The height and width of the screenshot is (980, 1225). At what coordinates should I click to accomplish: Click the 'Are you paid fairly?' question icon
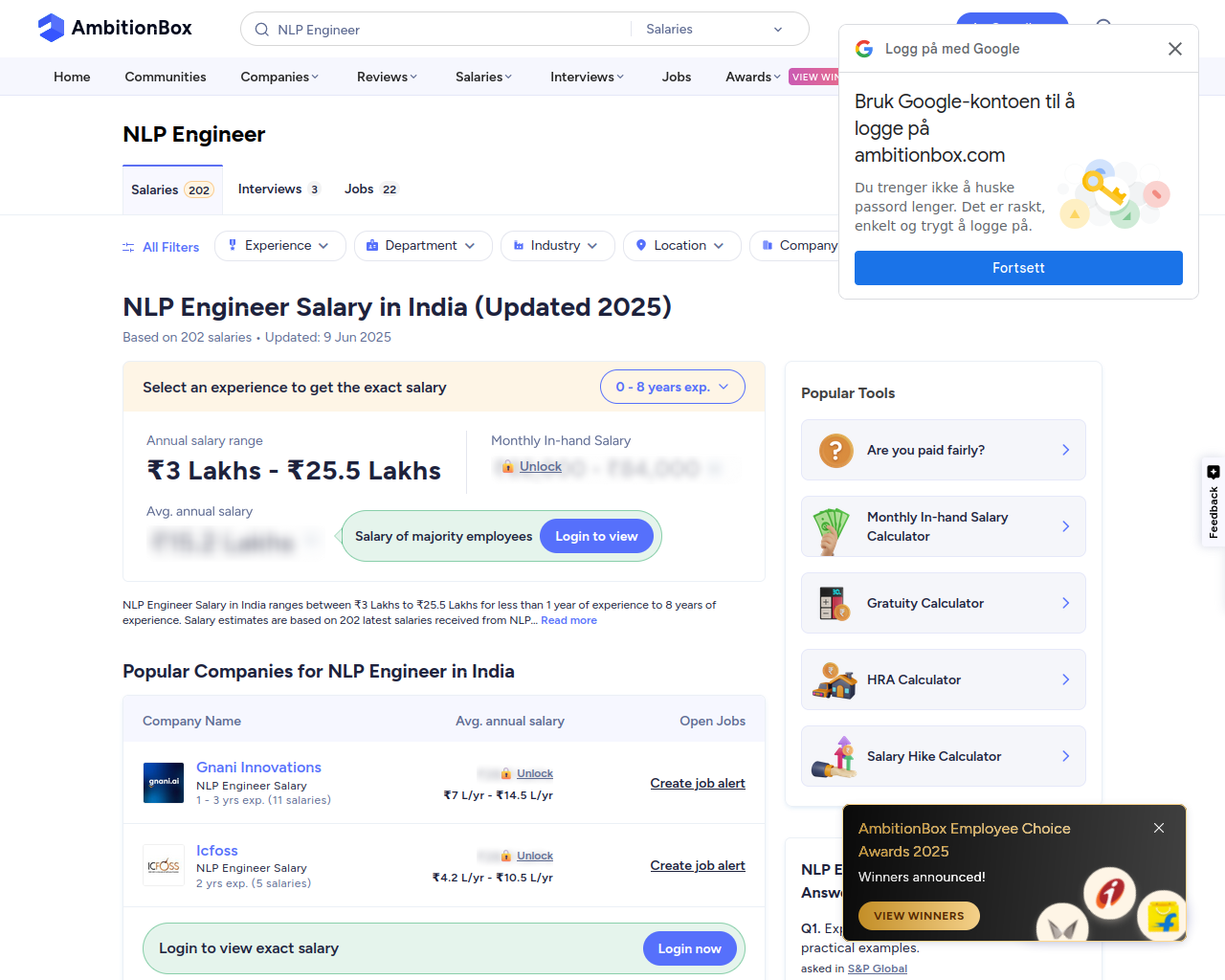pos(835,450)
